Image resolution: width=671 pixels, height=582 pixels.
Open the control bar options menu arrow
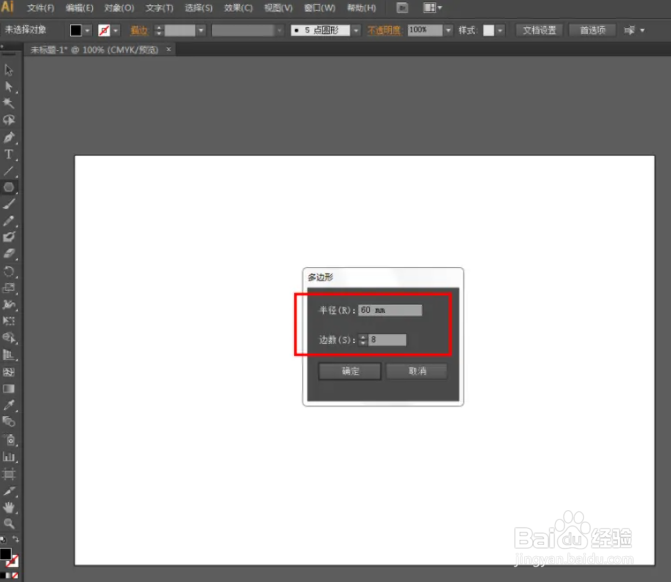tap(642, 30)
